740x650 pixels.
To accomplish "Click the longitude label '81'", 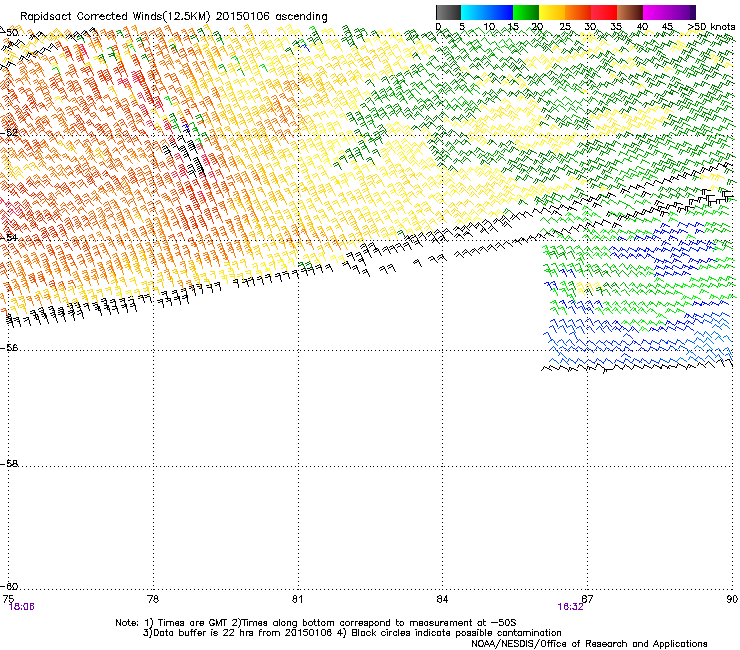I will point(297,599).
